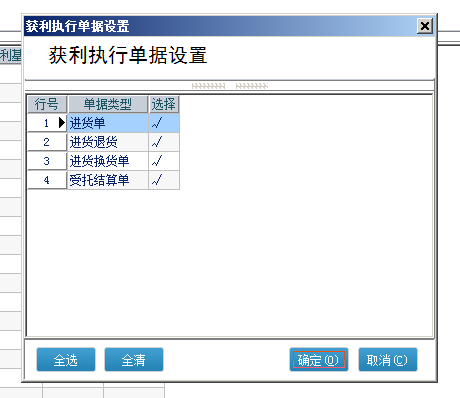The width and height of the screenshot is (460, 398).
Task: Click the 全选 button
Action: (x=66, y=360)
